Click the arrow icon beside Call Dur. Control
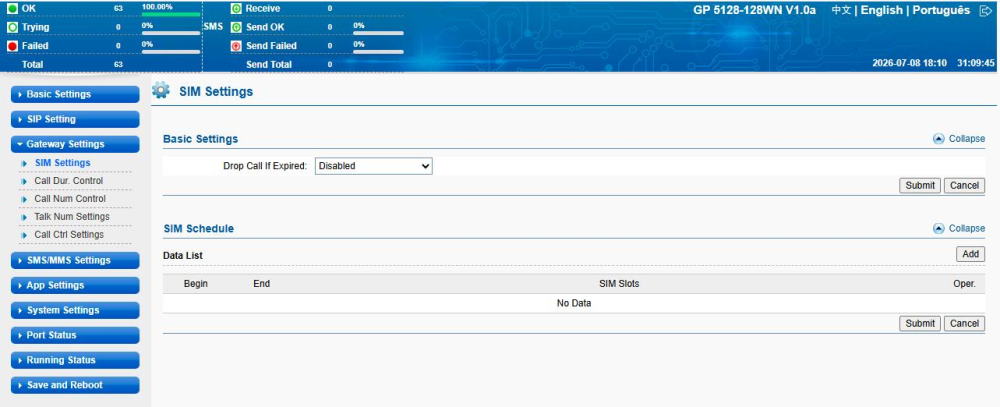Viewport: 1000px width, 407px height. [24, 181]
